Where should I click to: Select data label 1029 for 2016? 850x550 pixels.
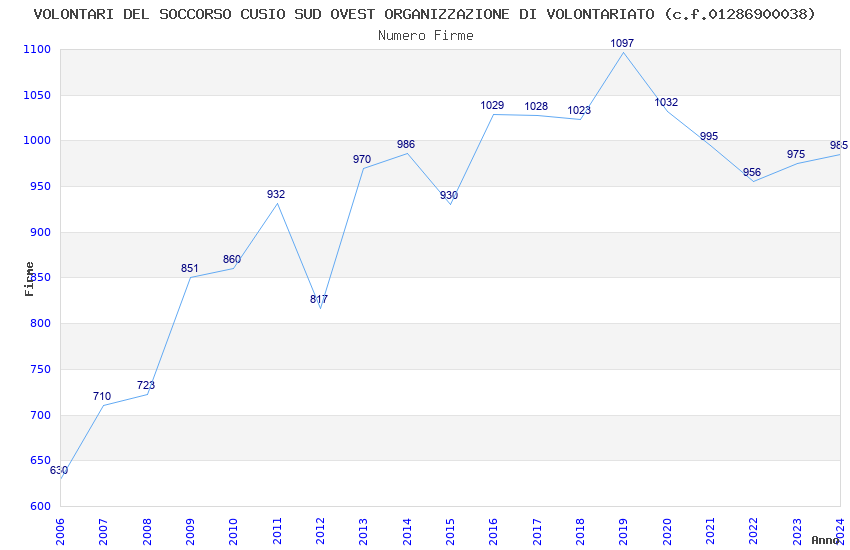coord(492,105)
